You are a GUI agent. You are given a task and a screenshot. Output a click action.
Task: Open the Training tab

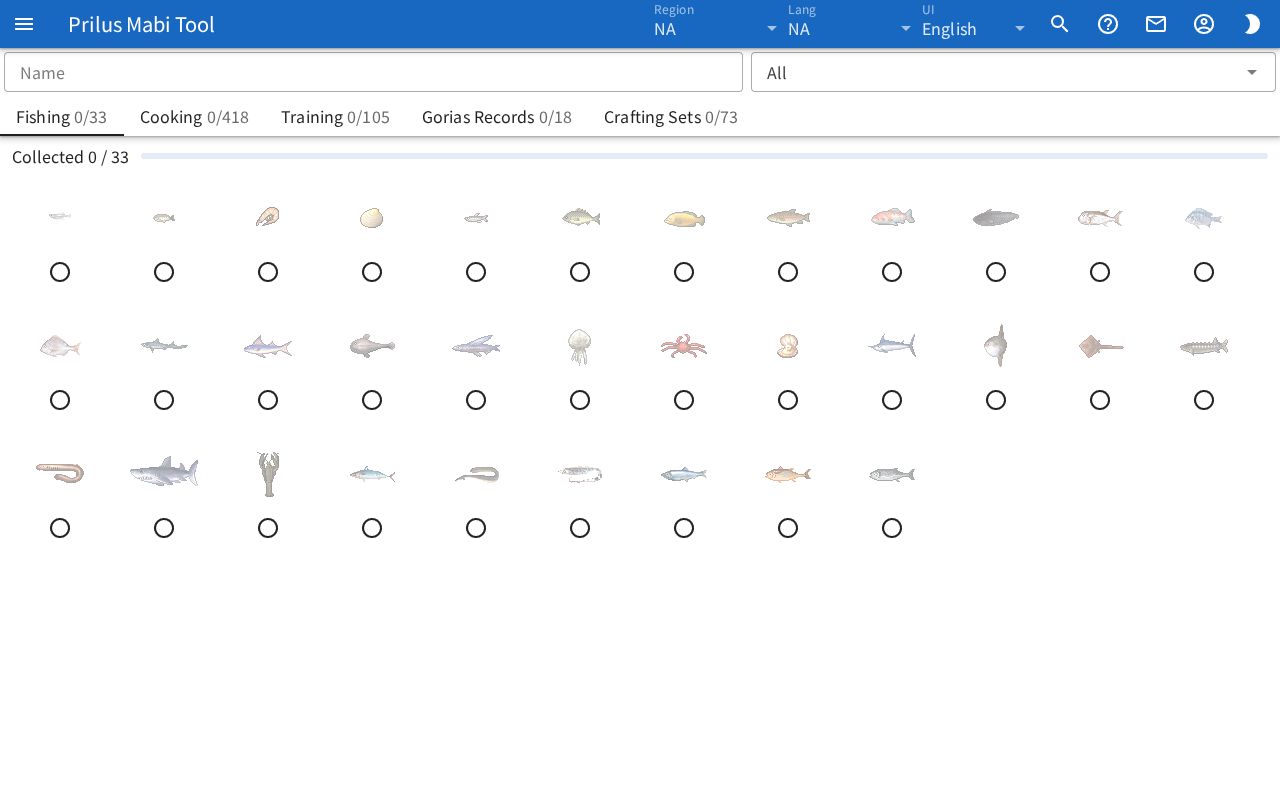pyautogui.click(x=335, y=117)
